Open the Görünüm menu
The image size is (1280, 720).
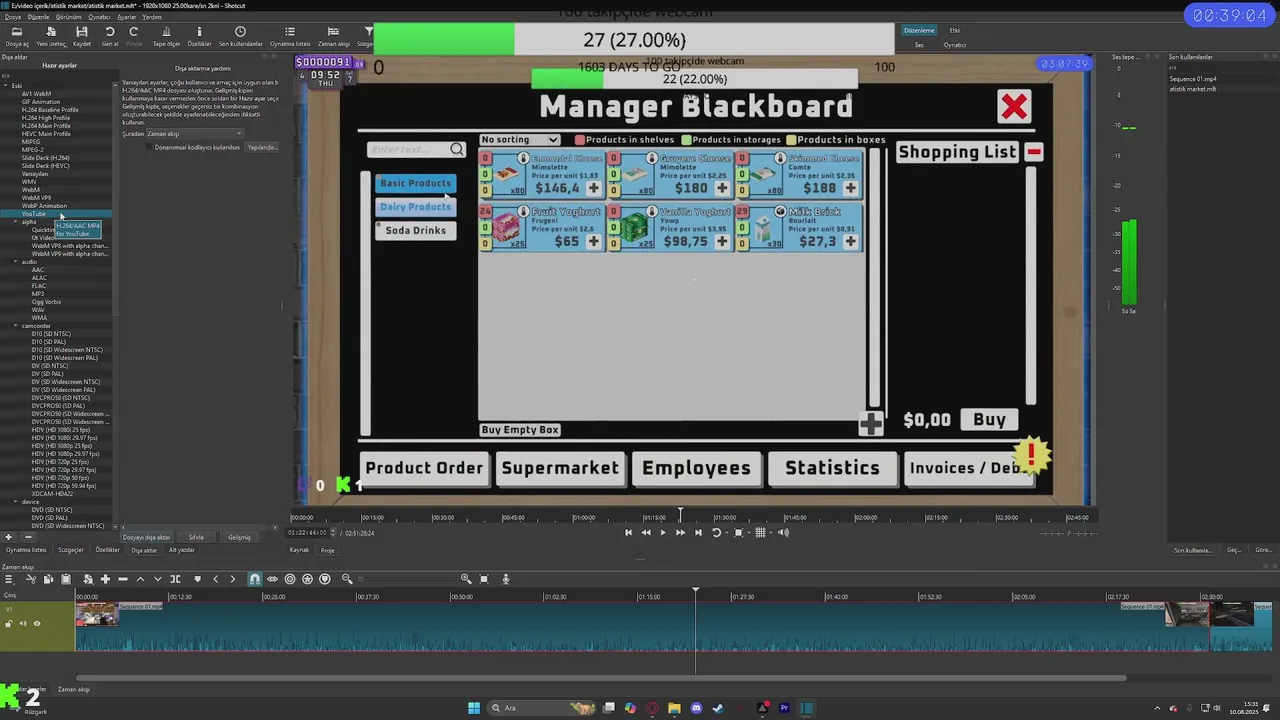[69, 17]
